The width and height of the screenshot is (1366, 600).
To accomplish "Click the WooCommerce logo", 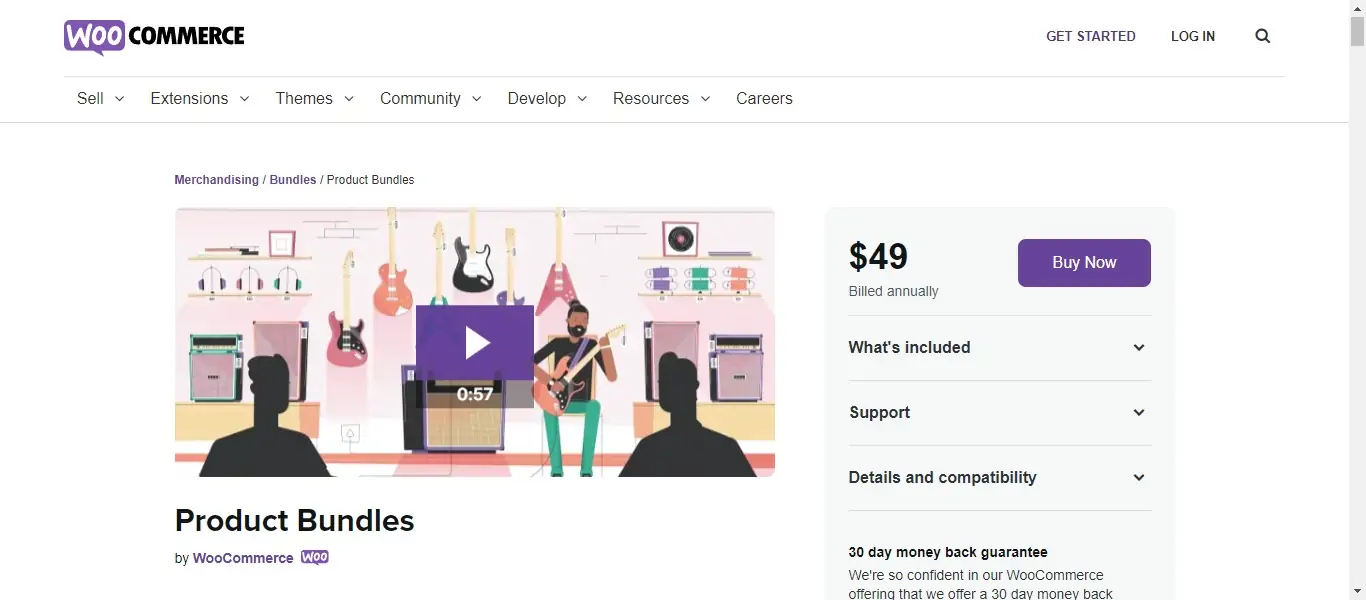I will click(x=154, y=37).
